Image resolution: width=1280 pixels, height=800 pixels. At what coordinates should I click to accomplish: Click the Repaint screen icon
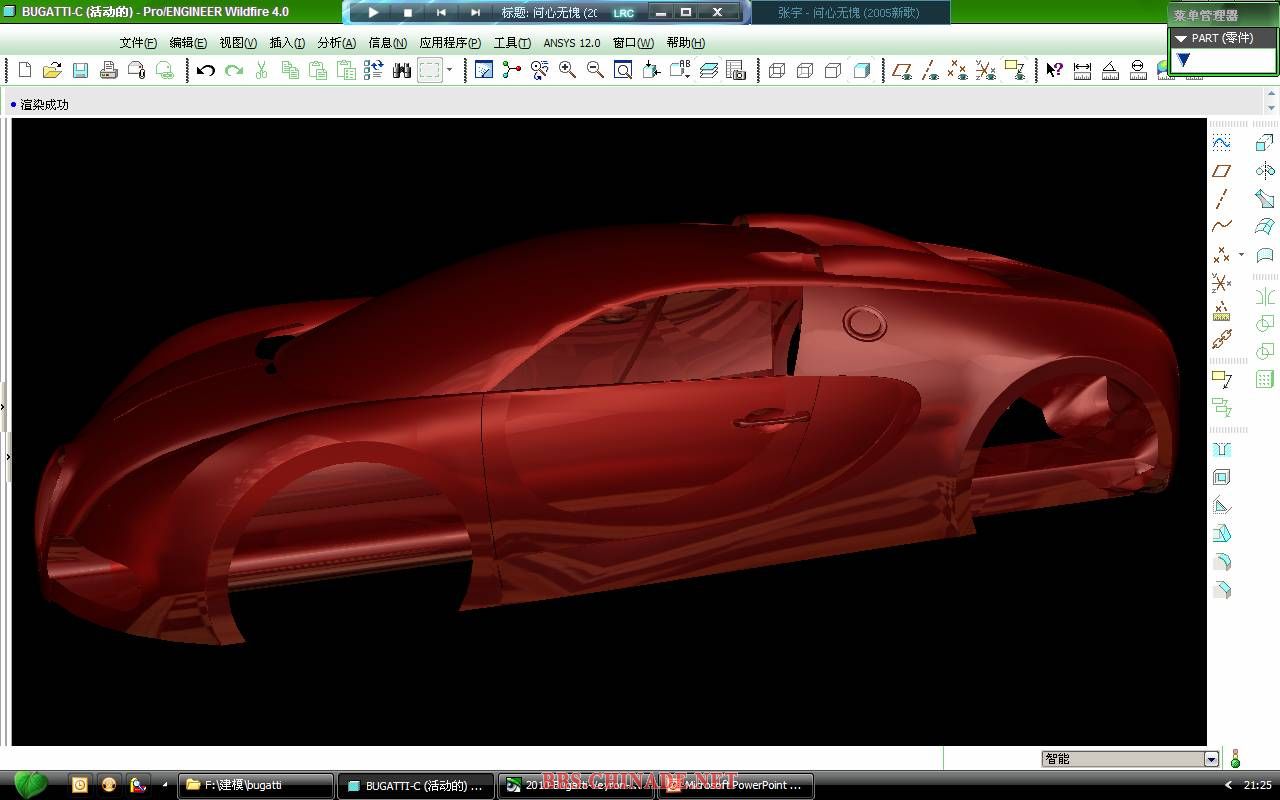coord(484,70)
